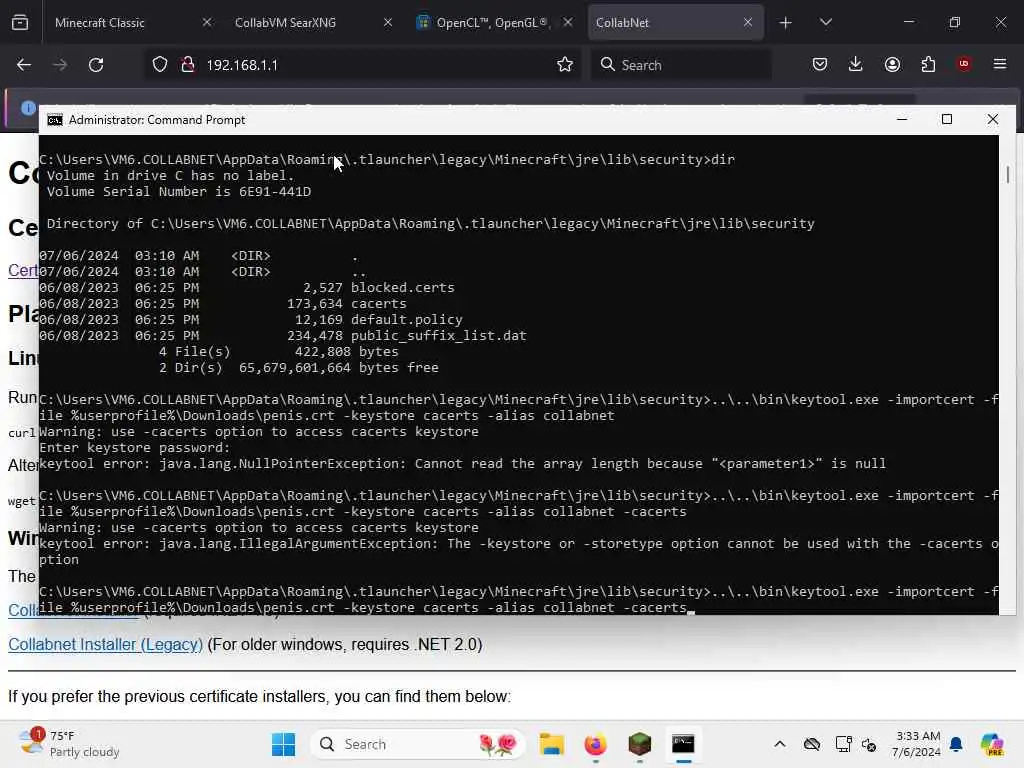Close the CollabNet browser tab
The width and height of the screenshot is (1024, 768).
tap(748, 22)
